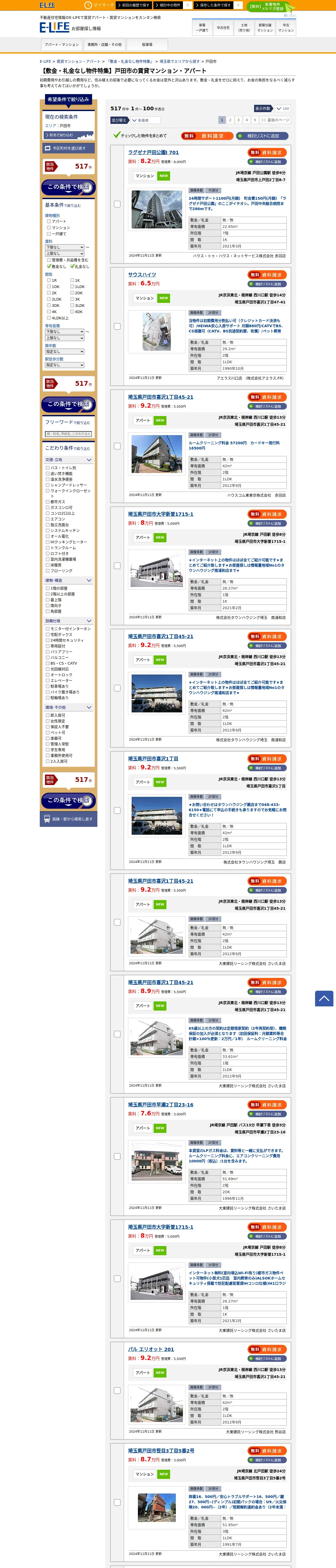Check the 一戸建て building type box

(49, 234)
